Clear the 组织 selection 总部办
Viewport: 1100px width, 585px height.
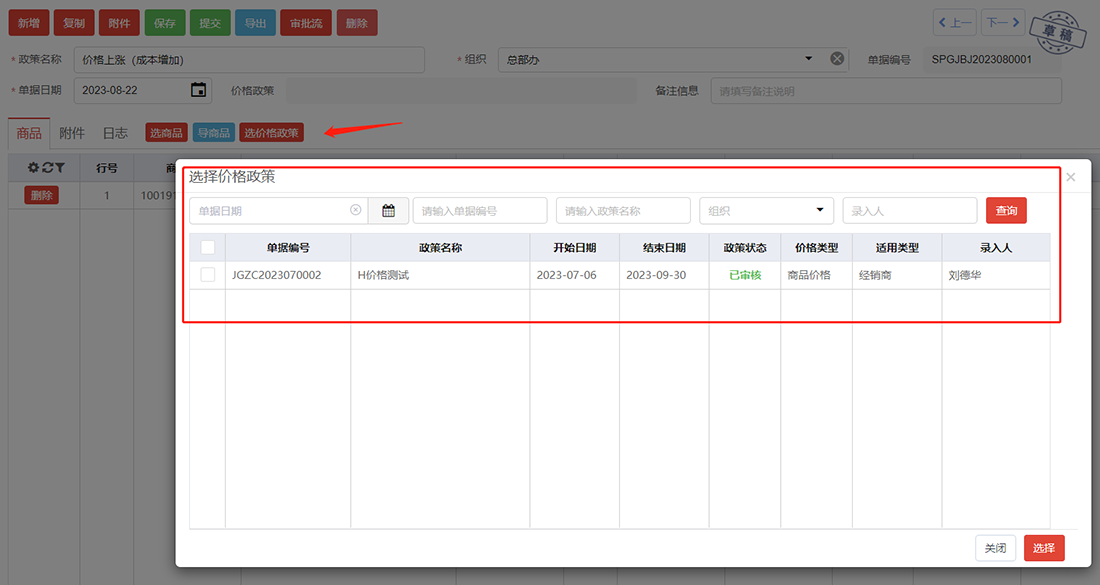837,59
